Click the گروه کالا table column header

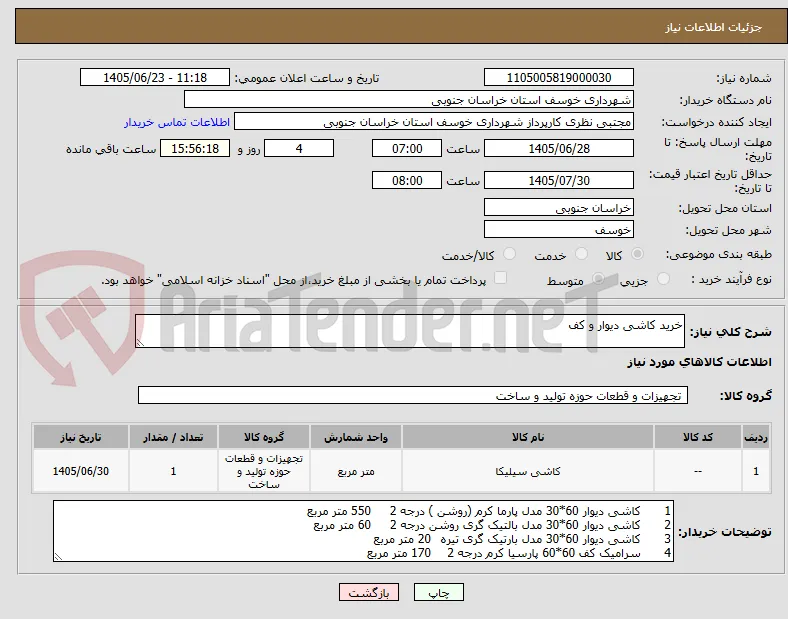click(x=264, y=437)
